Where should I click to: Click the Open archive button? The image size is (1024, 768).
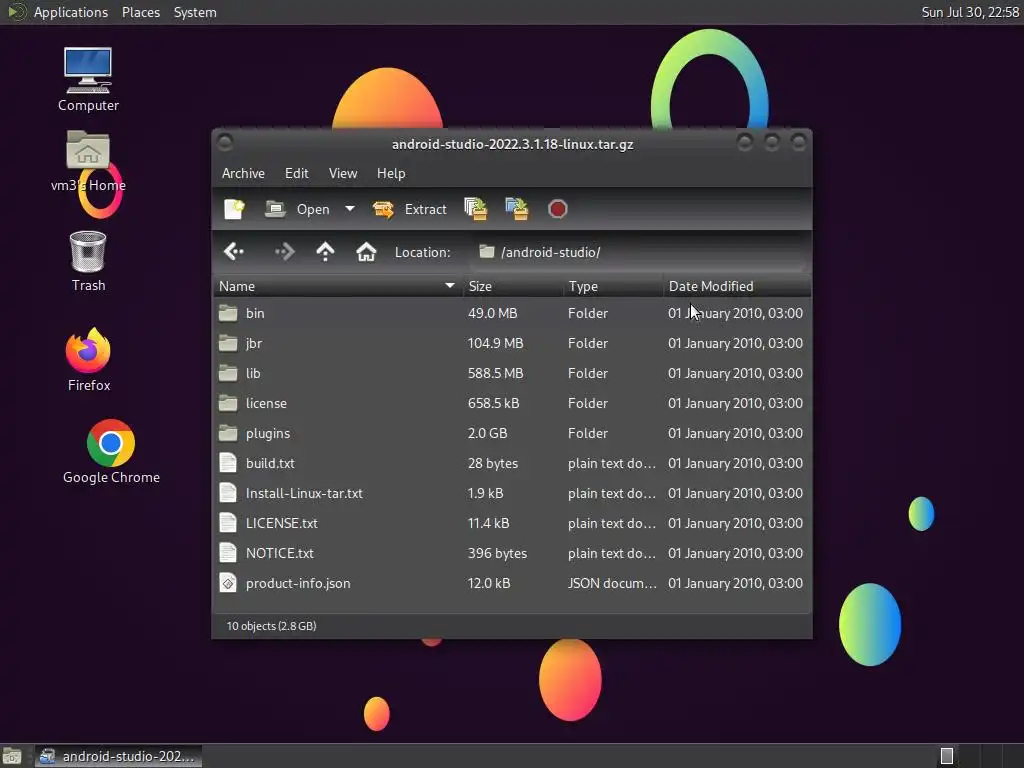(297, 209)
